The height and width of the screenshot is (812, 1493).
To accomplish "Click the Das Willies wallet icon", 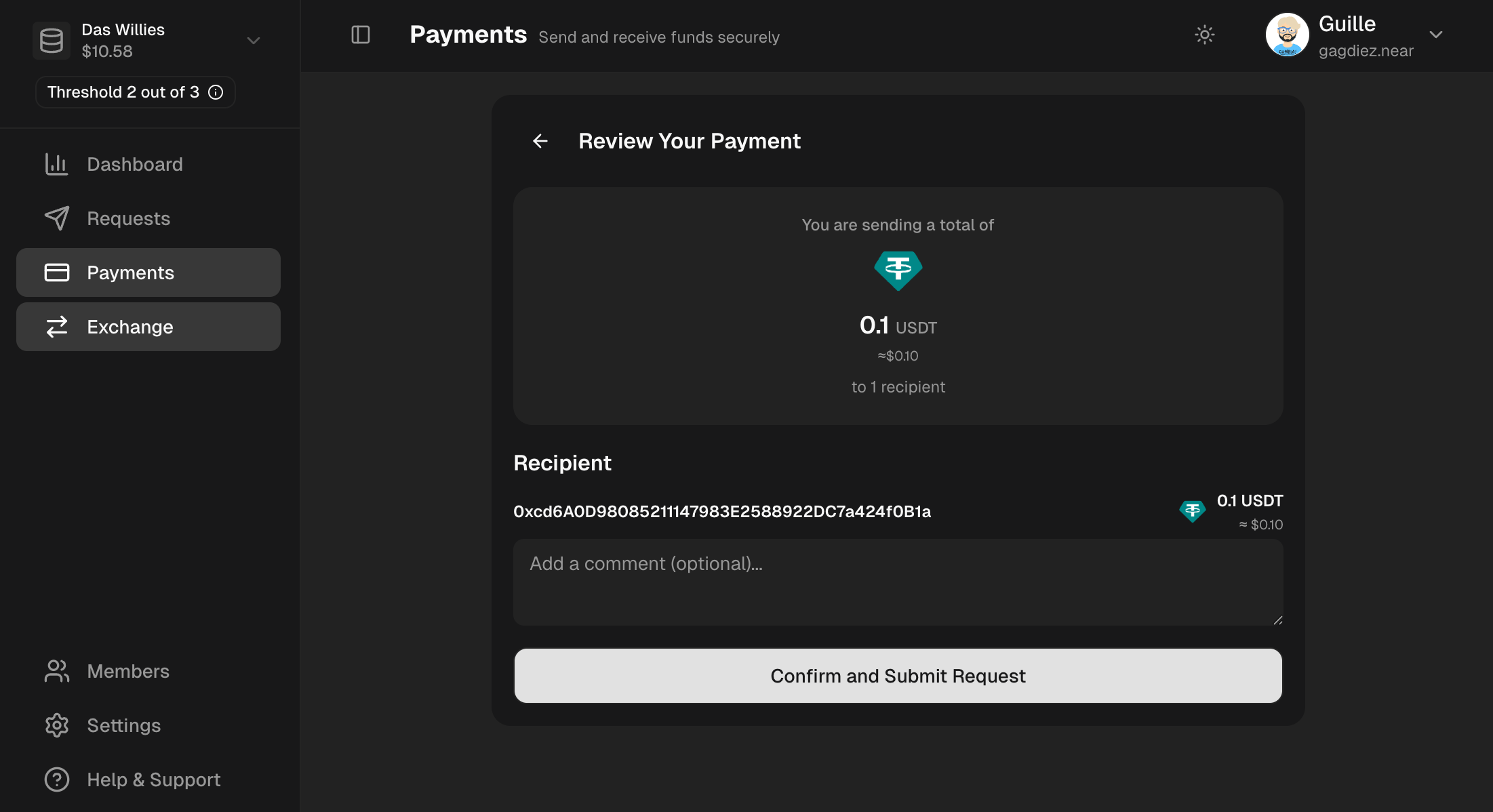I will (51, 40).
